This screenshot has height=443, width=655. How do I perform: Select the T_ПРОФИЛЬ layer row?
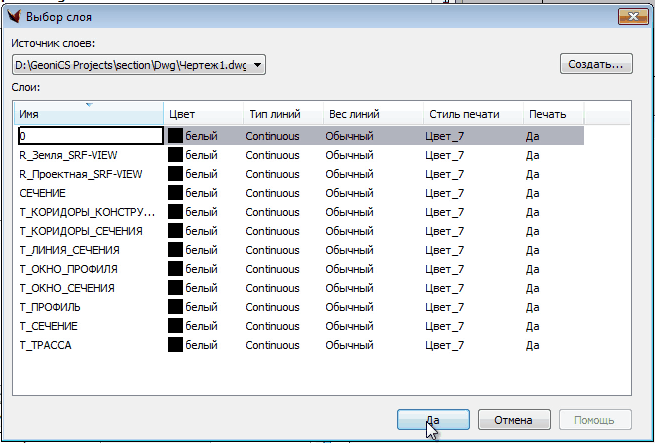[50, 307]
